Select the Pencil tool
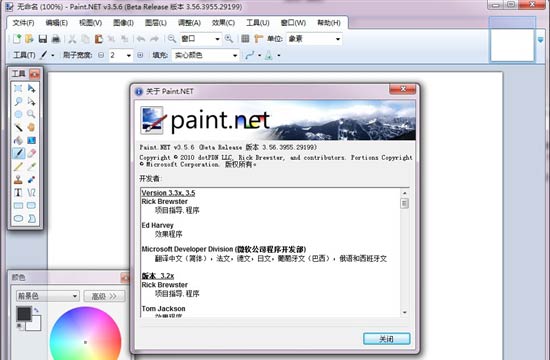The width and height of the screenshot is (550, 360). [18, 166]
